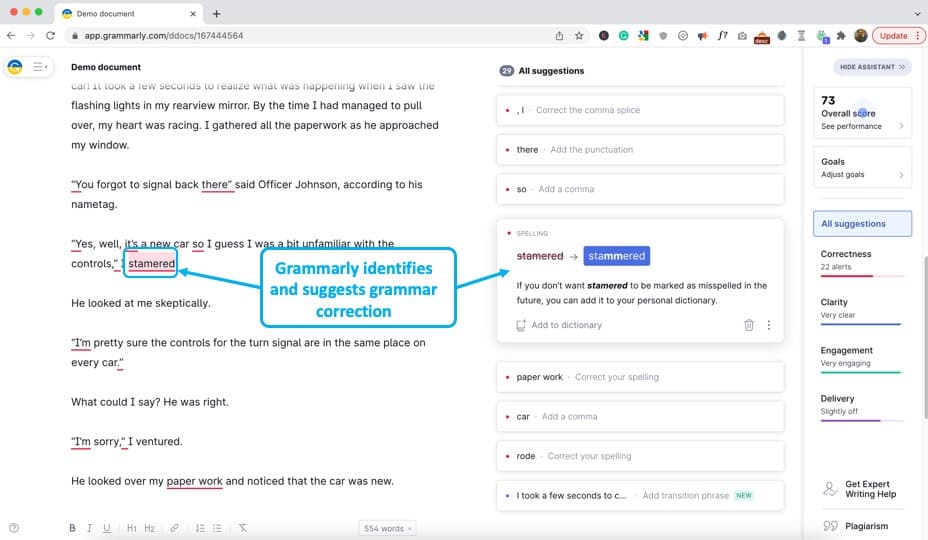The image size is (928, 540).
Task: Open Goals Adjust goals panel
Action: [862, 168]
